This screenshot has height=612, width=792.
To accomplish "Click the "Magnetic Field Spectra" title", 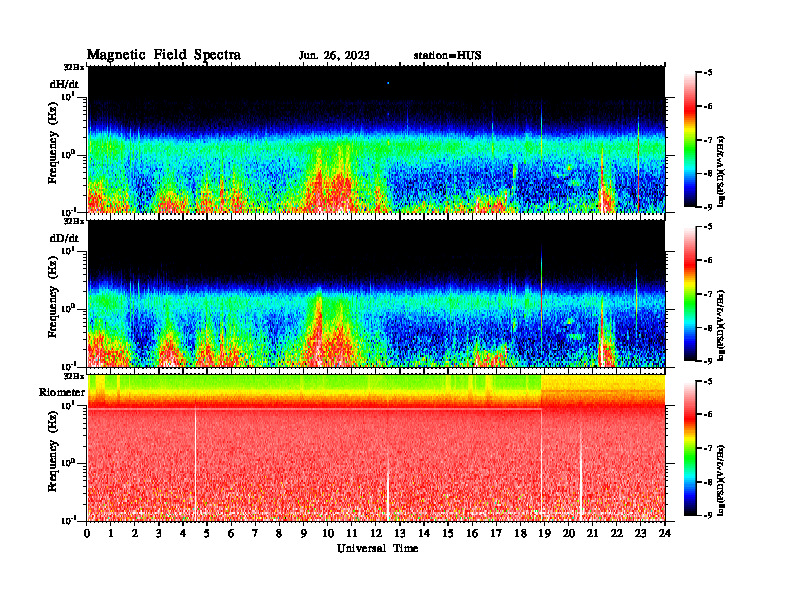I will point(164,55).
